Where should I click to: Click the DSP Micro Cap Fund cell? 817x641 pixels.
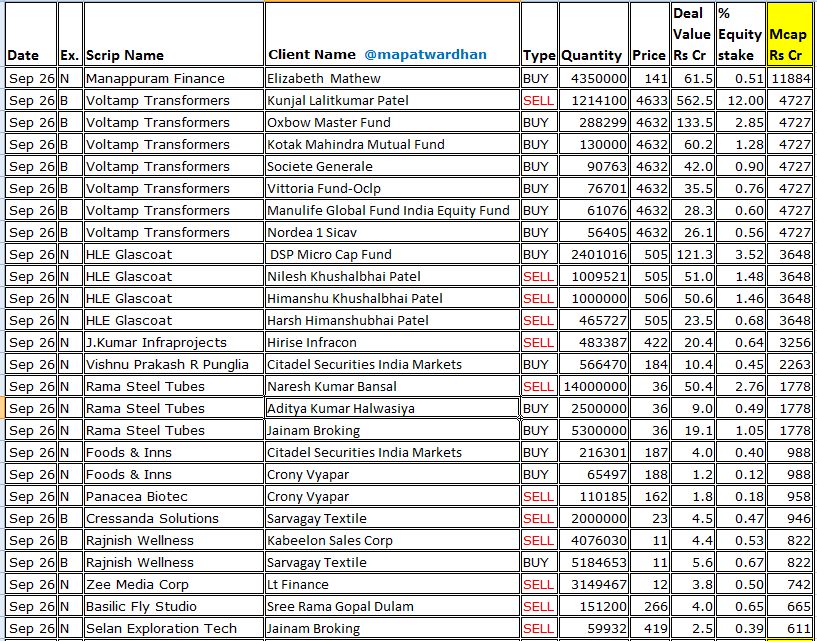tap(392, 254)
